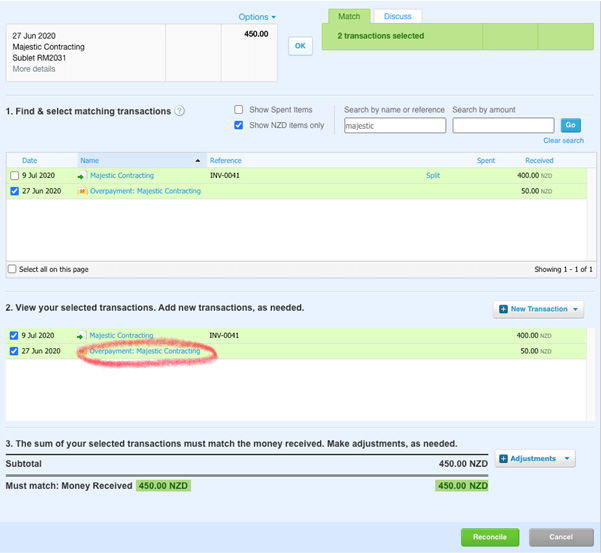Click the OK button
Image resolution: width=601 pixels, height=553 pixels.
tap(300, 46)
